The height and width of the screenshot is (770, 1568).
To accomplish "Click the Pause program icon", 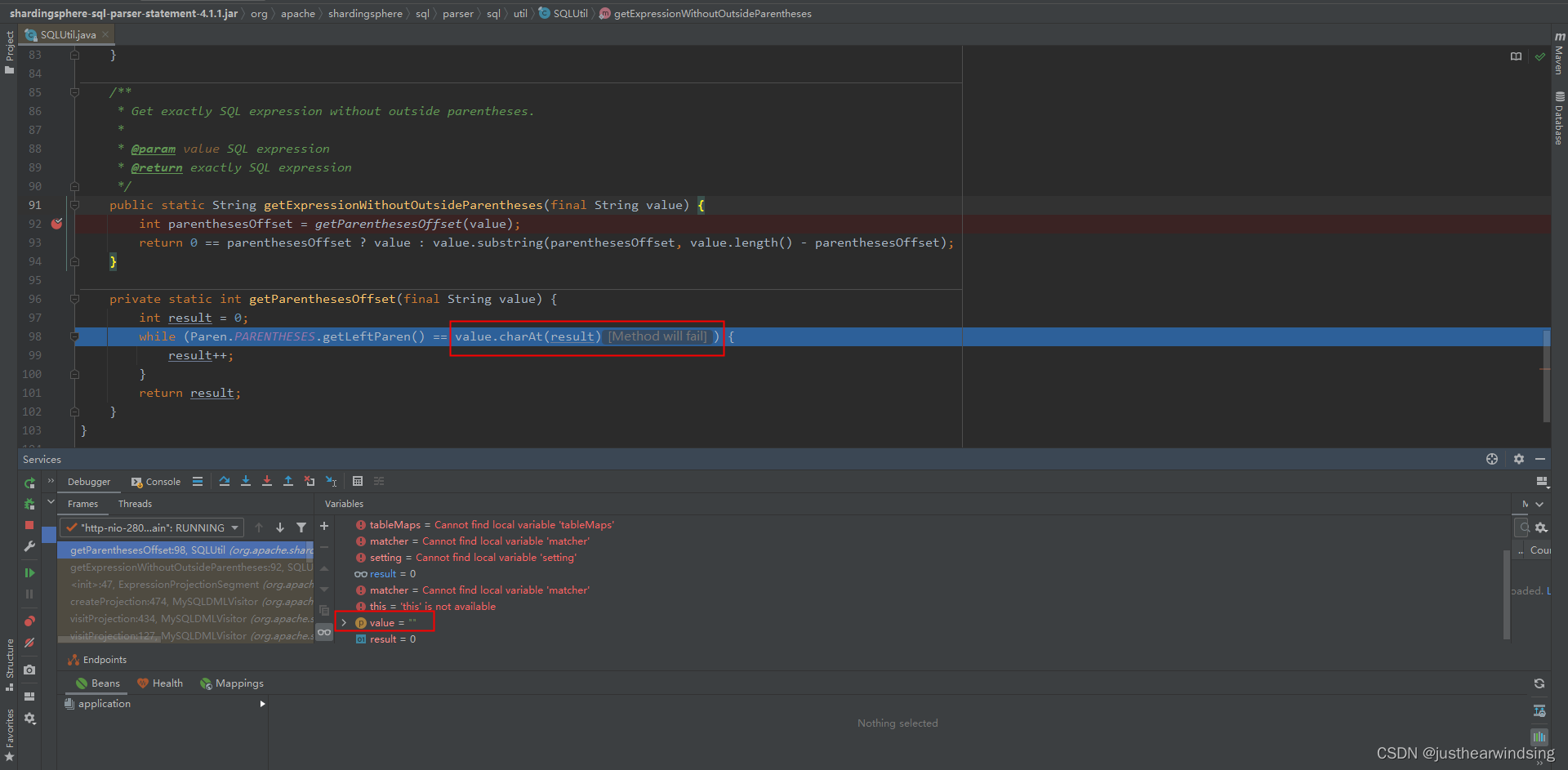I will (29, 594).
